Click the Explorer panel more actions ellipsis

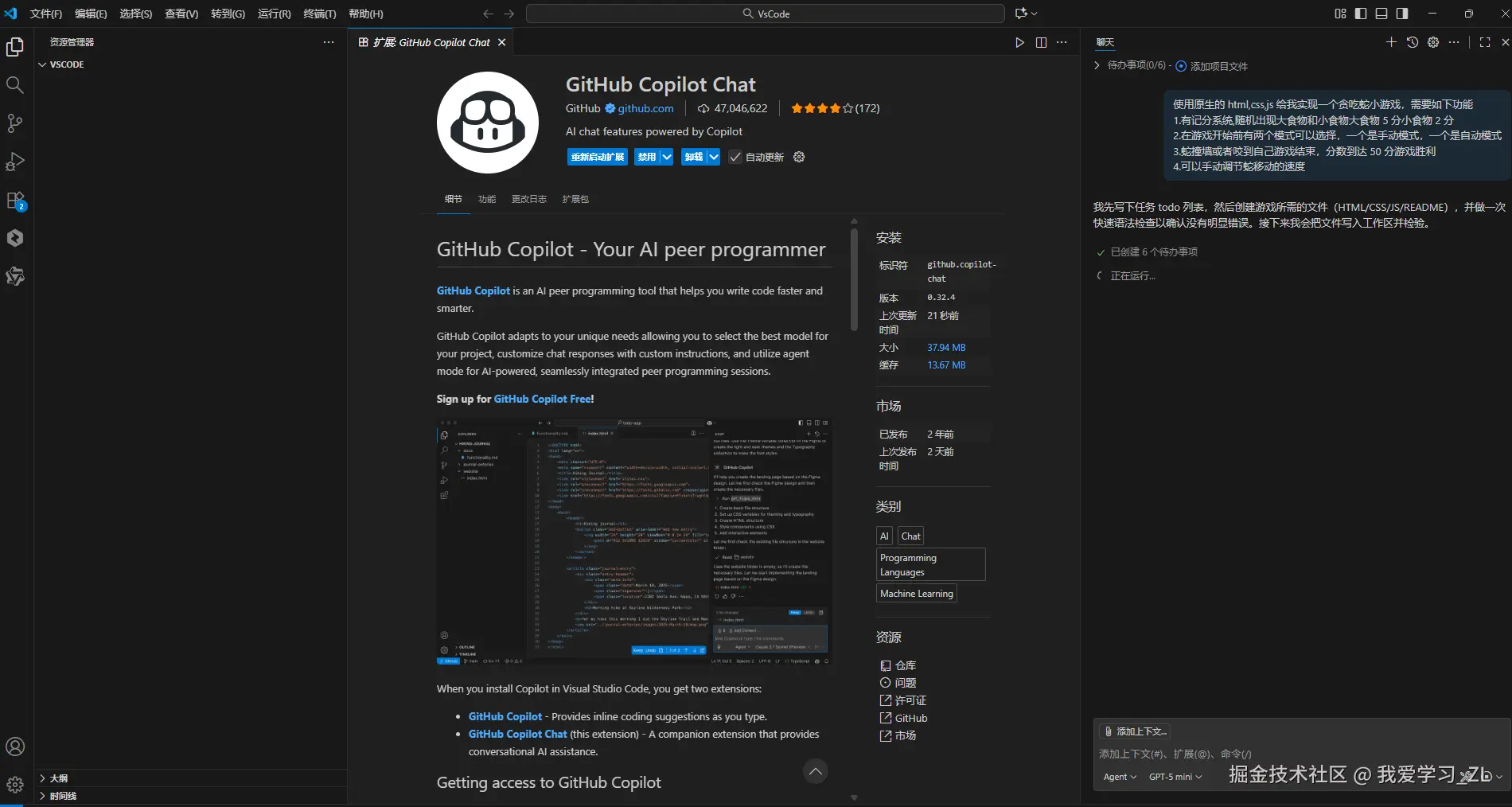[x=329, y=42]
